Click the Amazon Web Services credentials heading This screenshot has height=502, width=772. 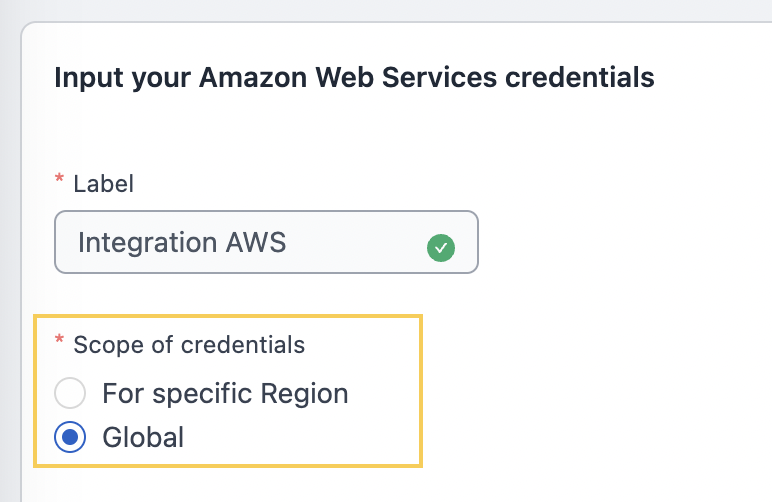point(354,77)
